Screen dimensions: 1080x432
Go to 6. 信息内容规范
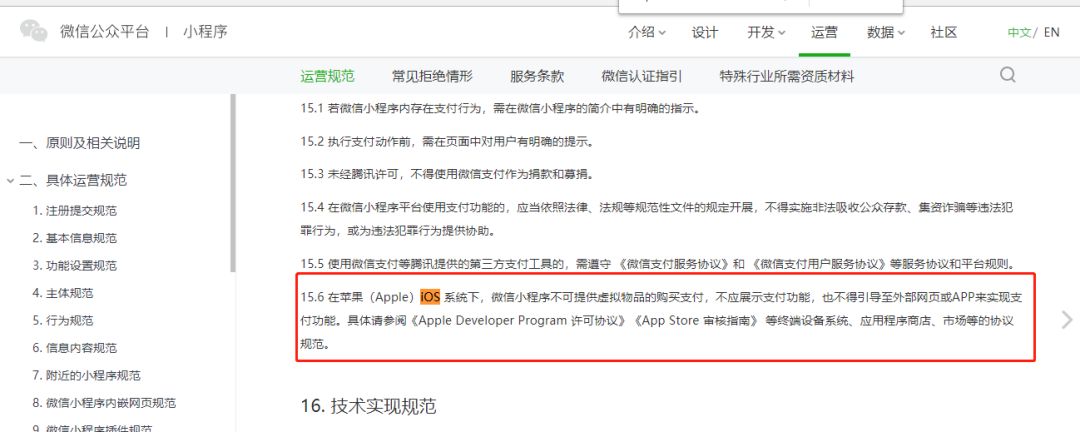74,349
